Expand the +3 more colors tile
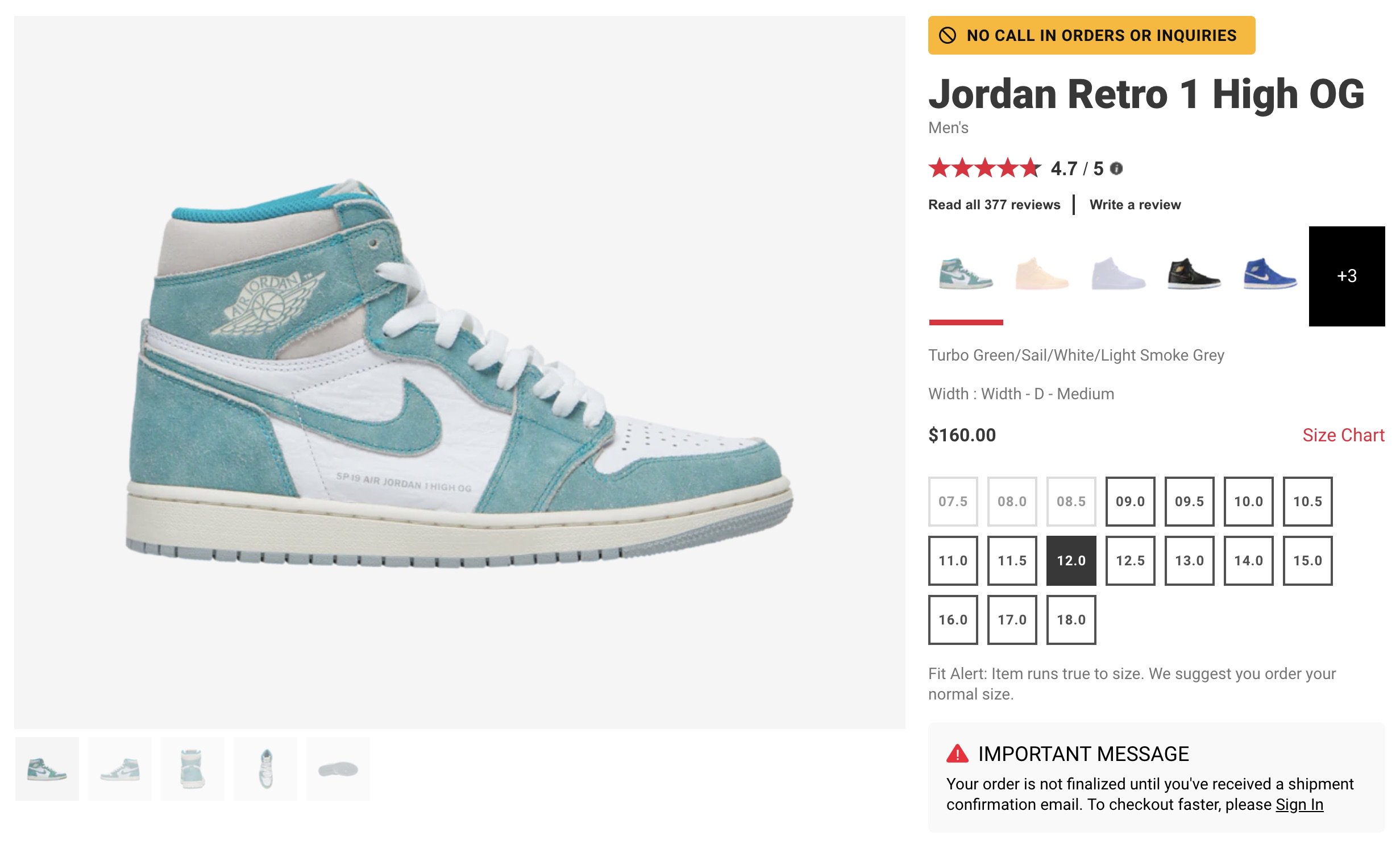 (1347, 276)
